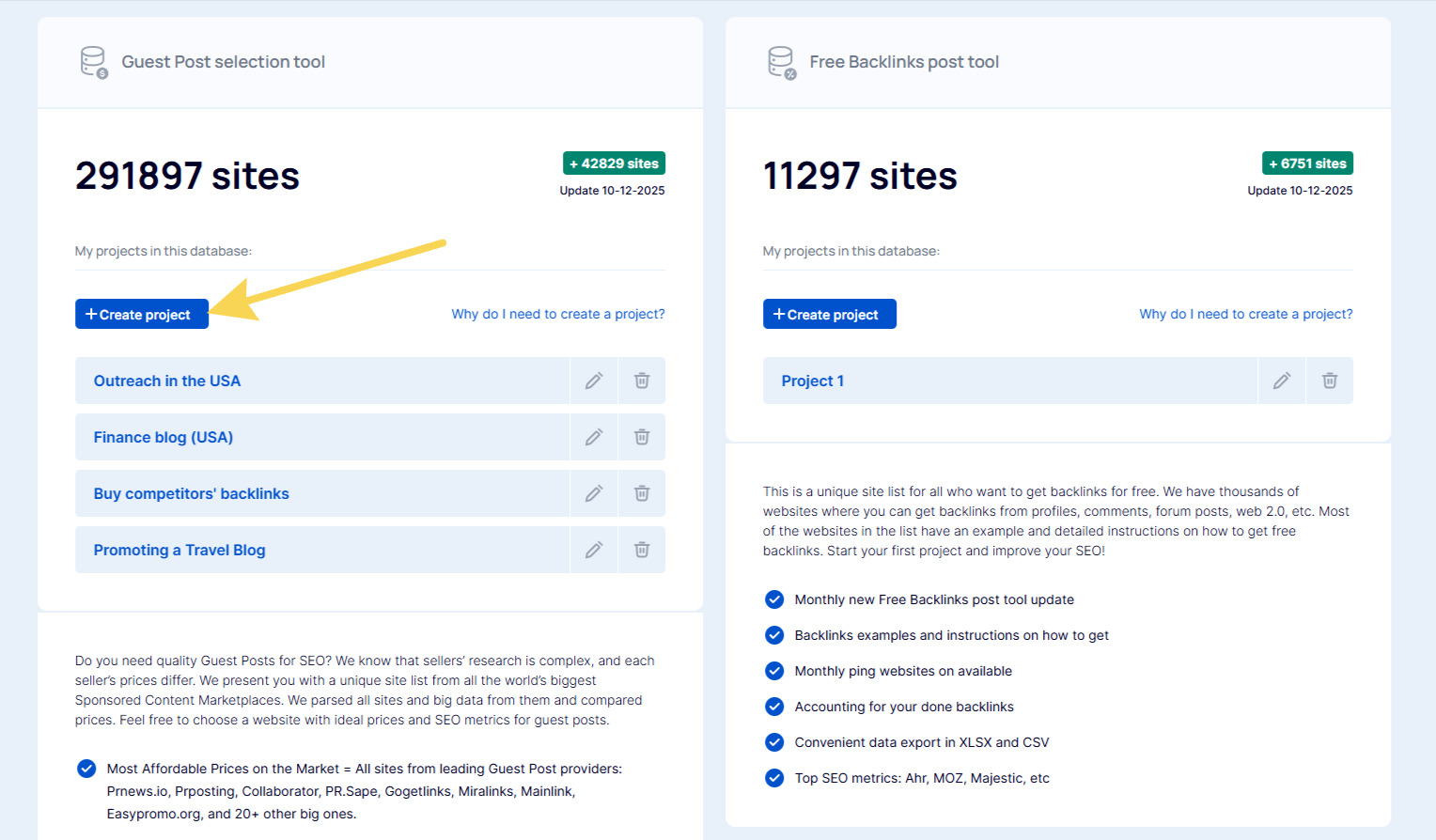The width and height of the screenshot is (1436, 840).
Task: Open "Project 1" in the Free Backlinks tool
Action: click(812, 381)
